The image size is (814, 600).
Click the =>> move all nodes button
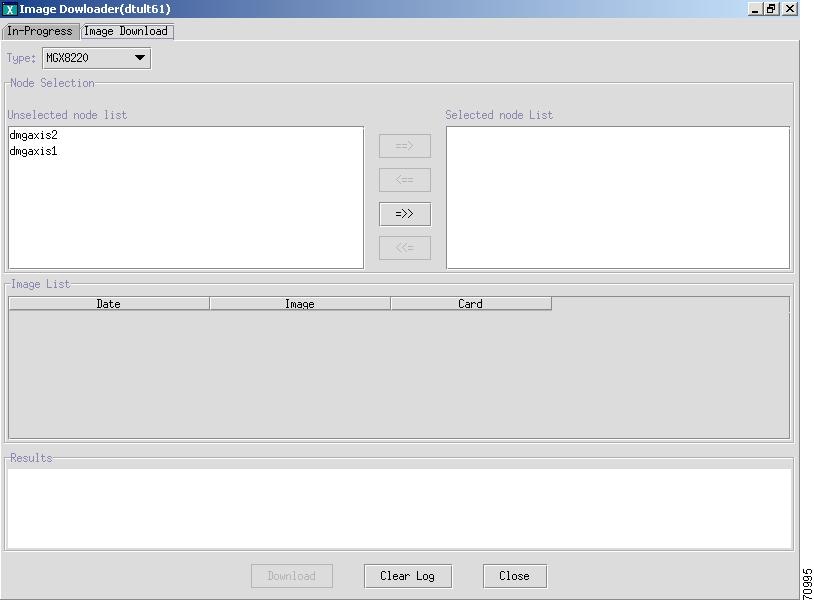(405, 214)
